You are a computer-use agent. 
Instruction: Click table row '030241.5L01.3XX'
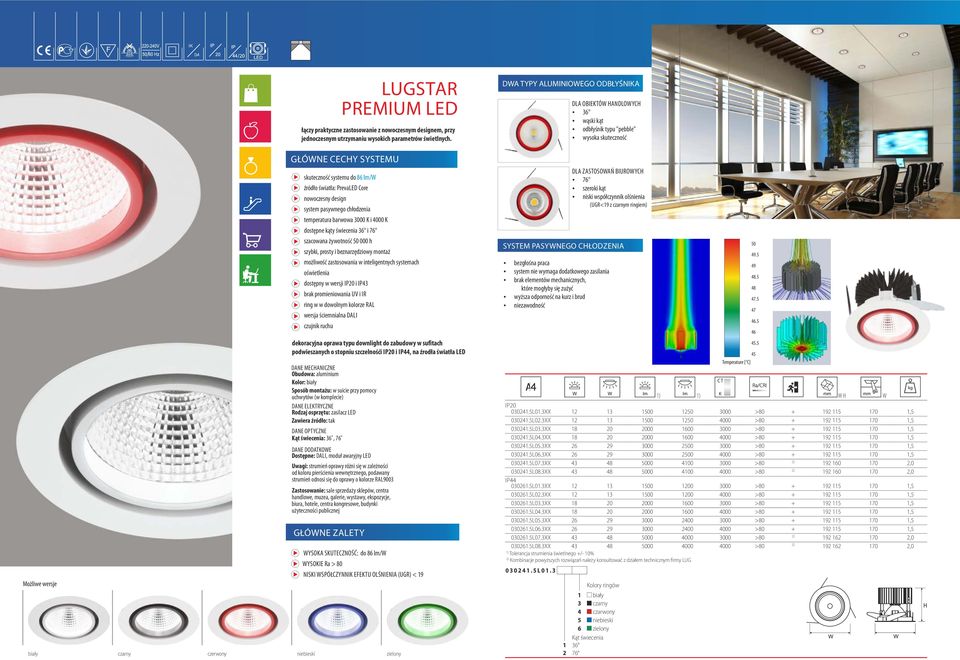pos(716,412)
